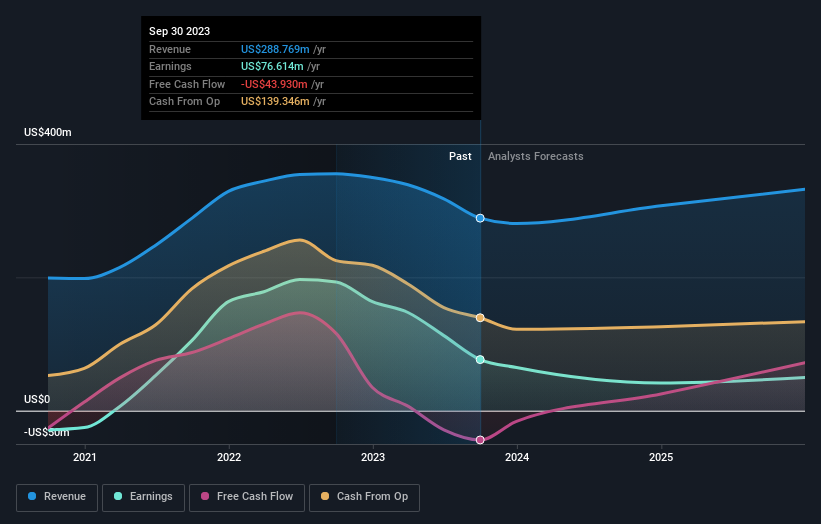Click the US$288.769m revenue value
Viewport: 821px width, 524px height.
(x=275, y=49)
